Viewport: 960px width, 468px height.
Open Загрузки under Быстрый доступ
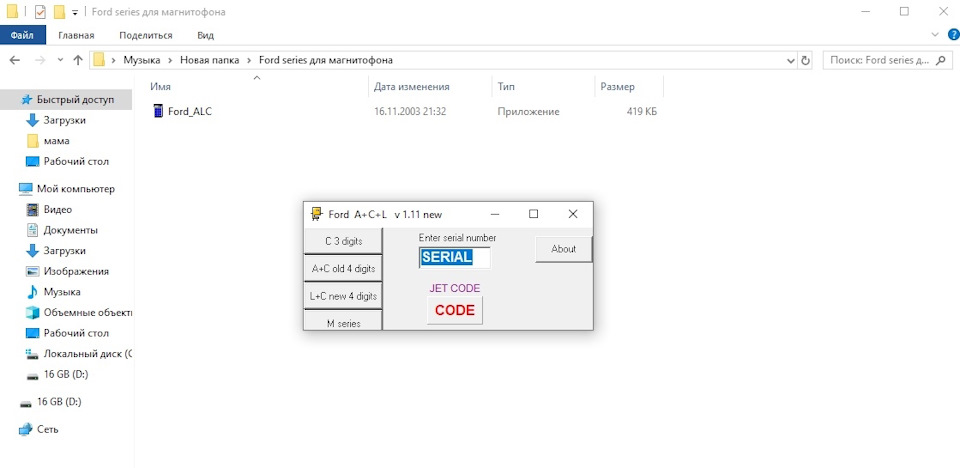64,120
